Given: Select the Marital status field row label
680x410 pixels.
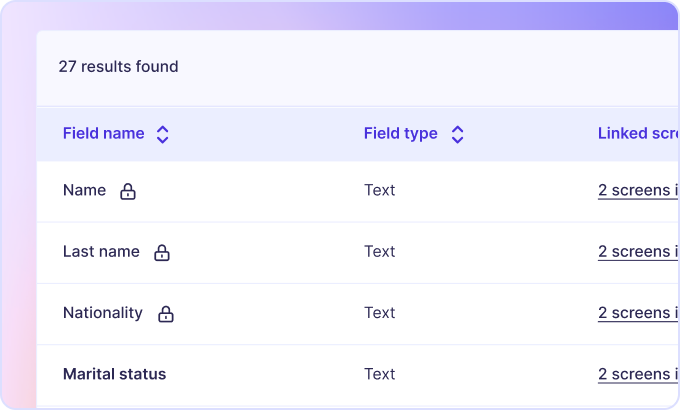Looking at the screenshot, I should click(114, 375).
